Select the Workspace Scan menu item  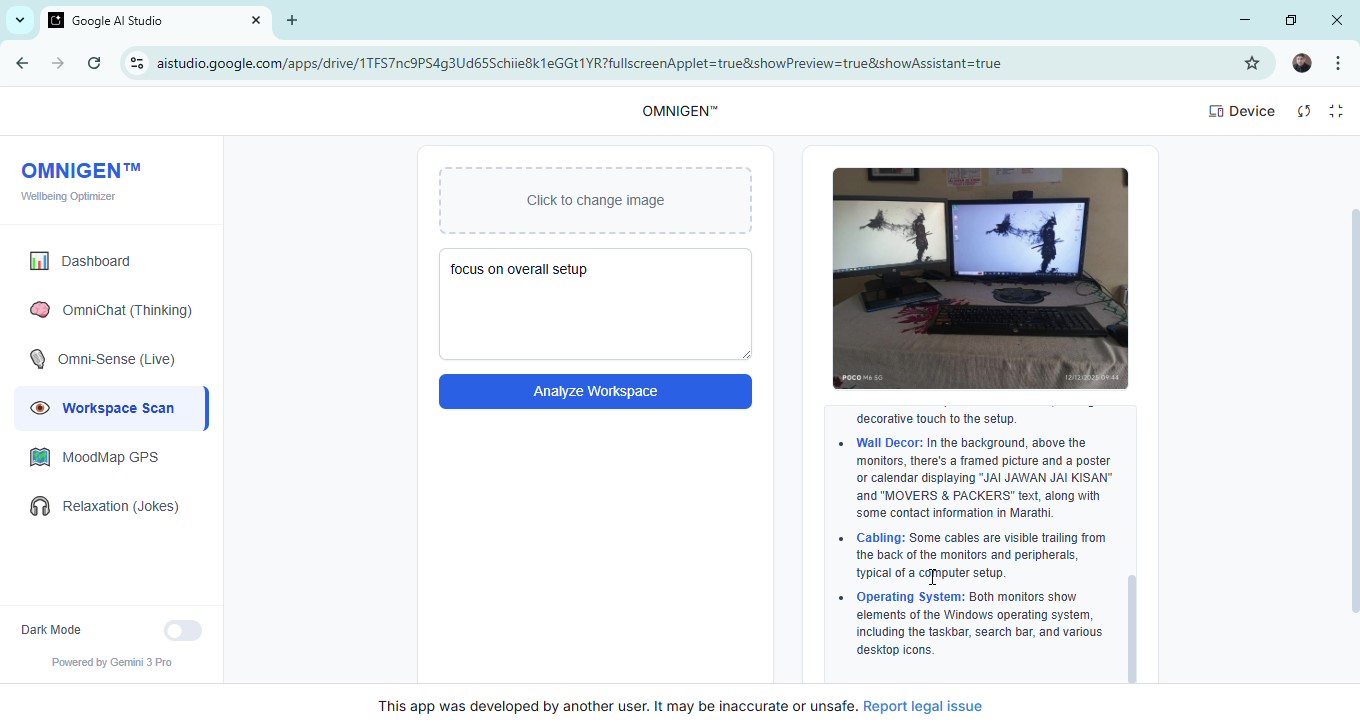tap(111, 409)
